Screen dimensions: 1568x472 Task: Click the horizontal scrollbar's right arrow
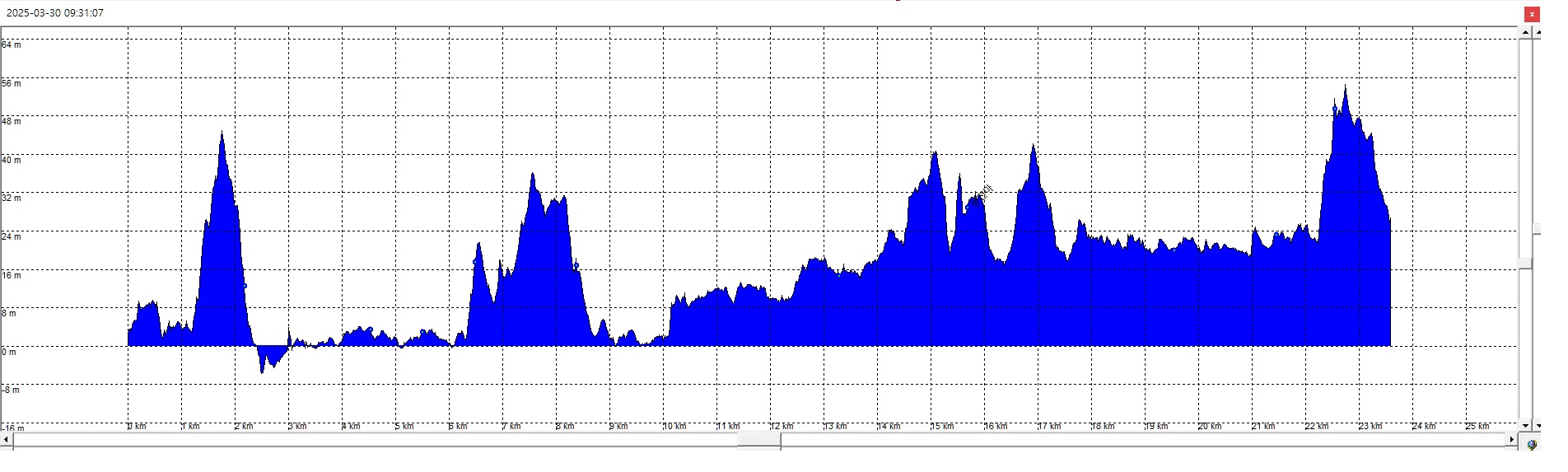tap(1512, 441)
